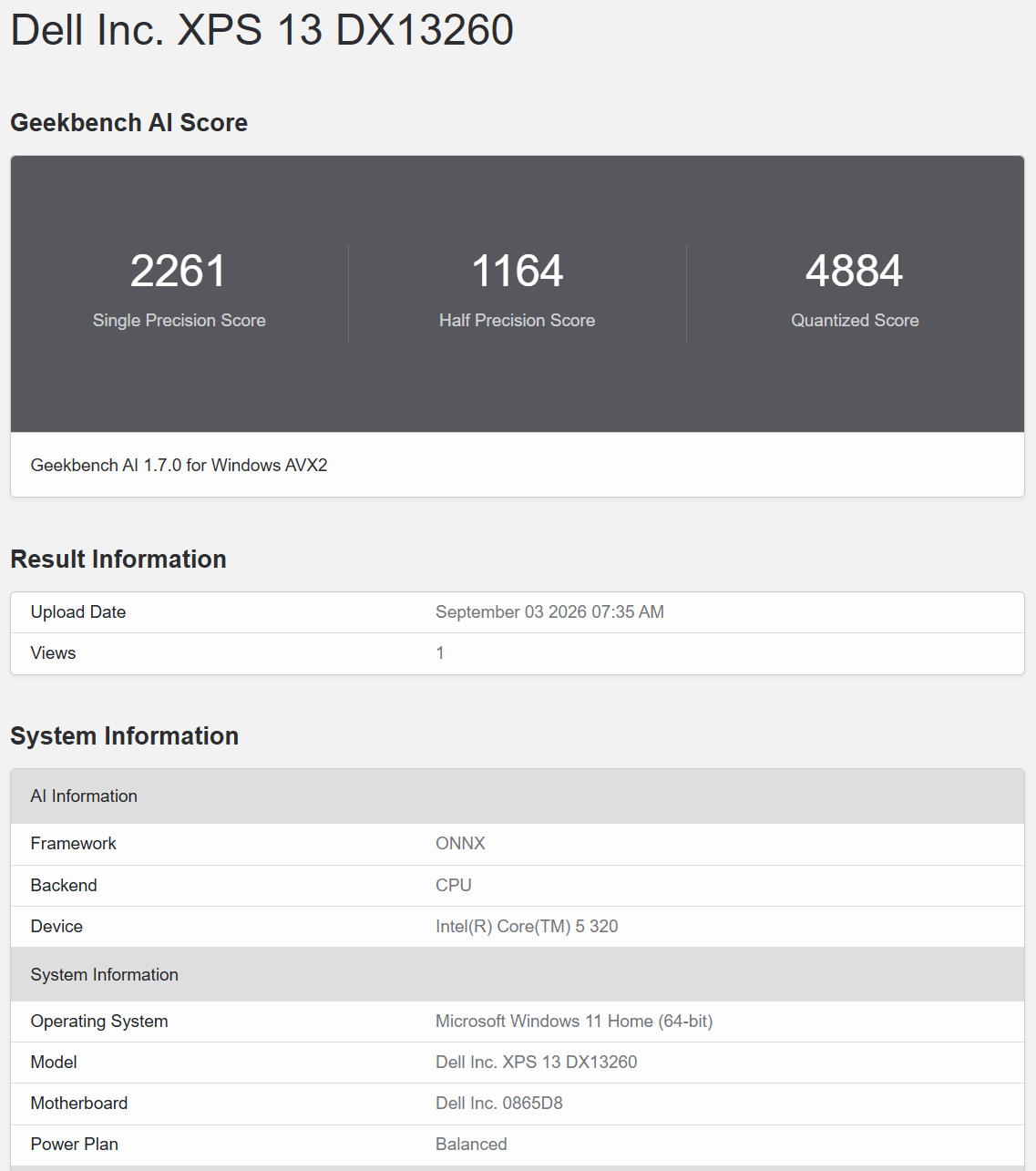1036x1171 pixels.
Task: Click the Motherboard label
Action: point(79,1104)
